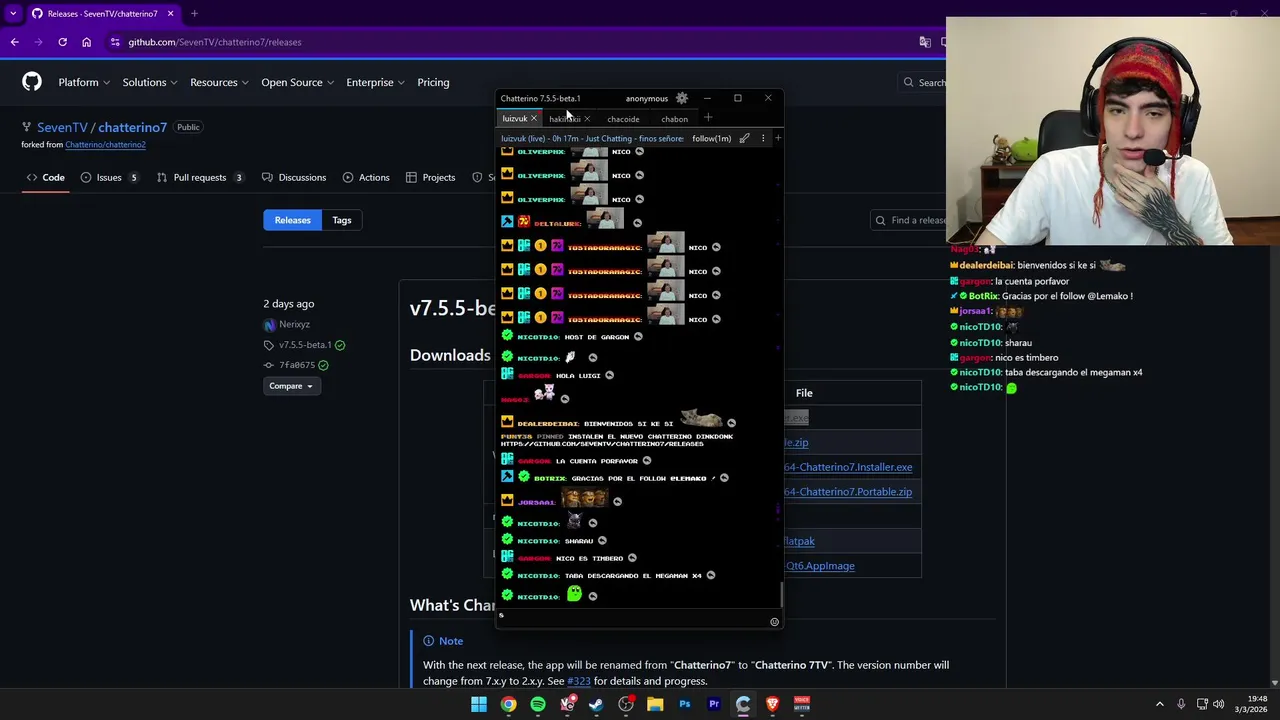Reply icon next to 'taba descargando el megaman x4'
The width and height of the screenshot is (1280, 720).
coord(711,575)
